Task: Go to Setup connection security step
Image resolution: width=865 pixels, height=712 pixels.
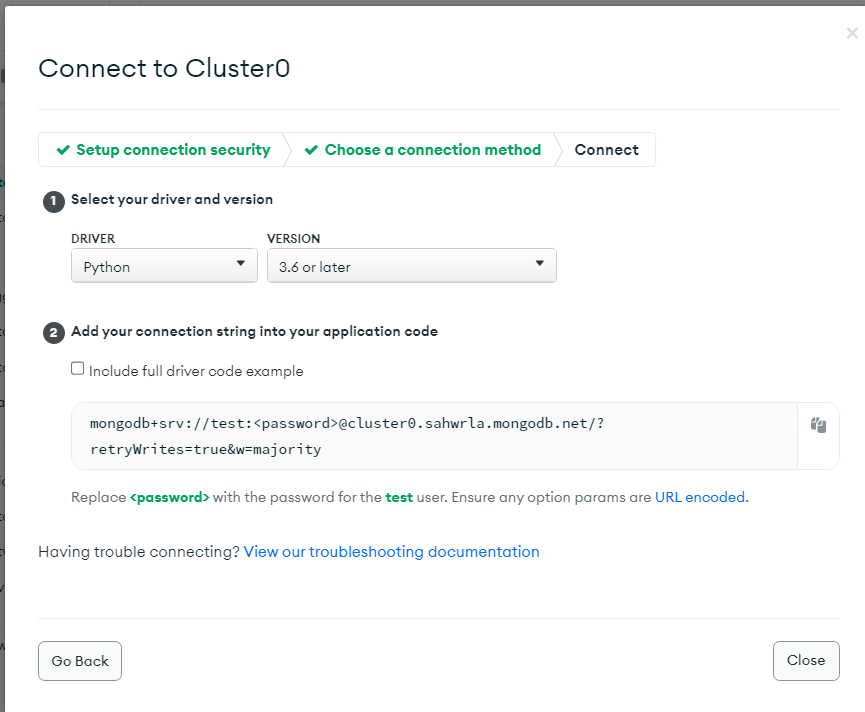Action: pos(163,149)
